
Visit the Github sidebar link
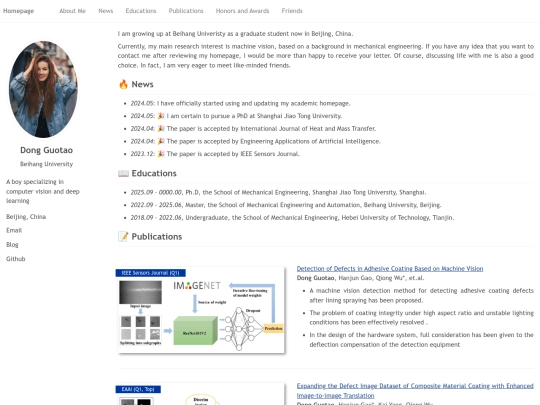pos(16,259)
